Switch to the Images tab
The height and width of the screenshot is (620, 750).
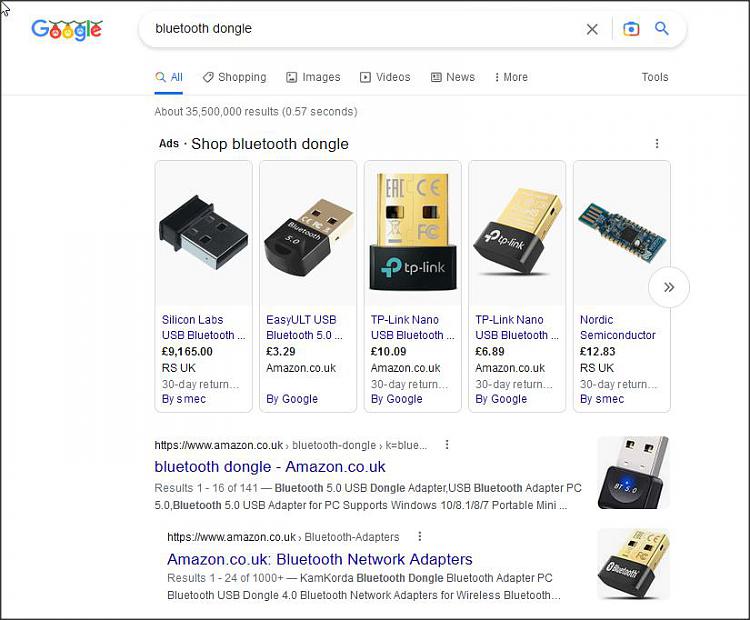point(313,77)
